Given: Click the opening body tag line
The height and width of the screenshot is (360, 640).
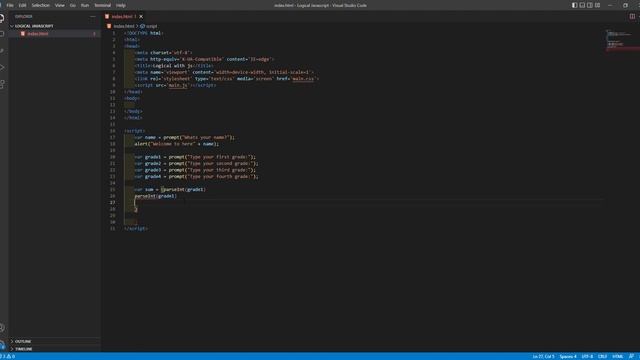Looking at the screenshot, I should pyautogui.click(x=132, y=98).
